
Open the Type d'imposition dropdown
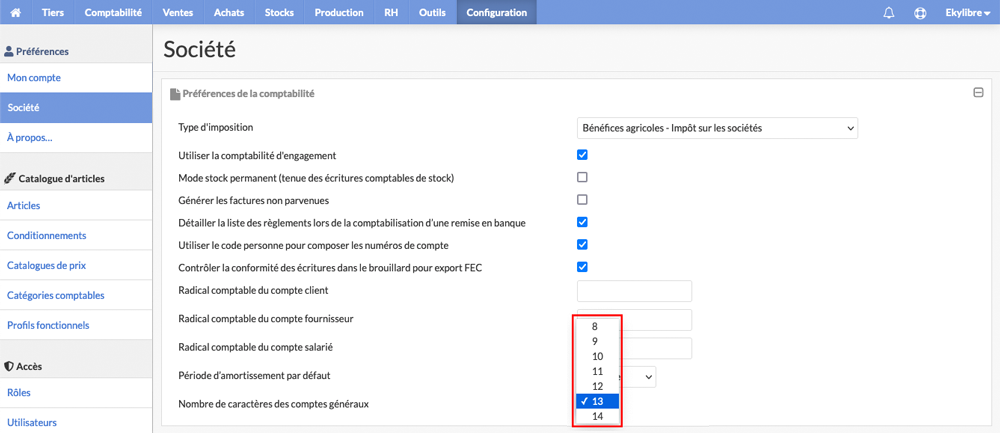[717, 128]
